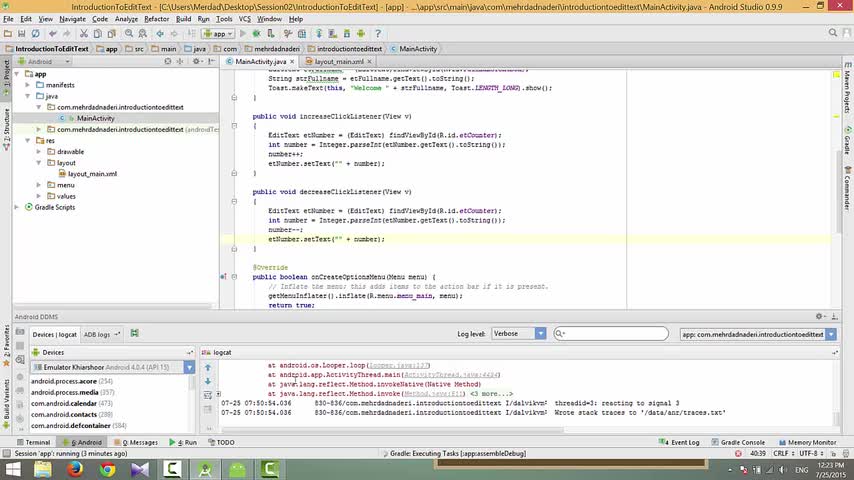Toggle soft wraps in logcat

(208, 395)
